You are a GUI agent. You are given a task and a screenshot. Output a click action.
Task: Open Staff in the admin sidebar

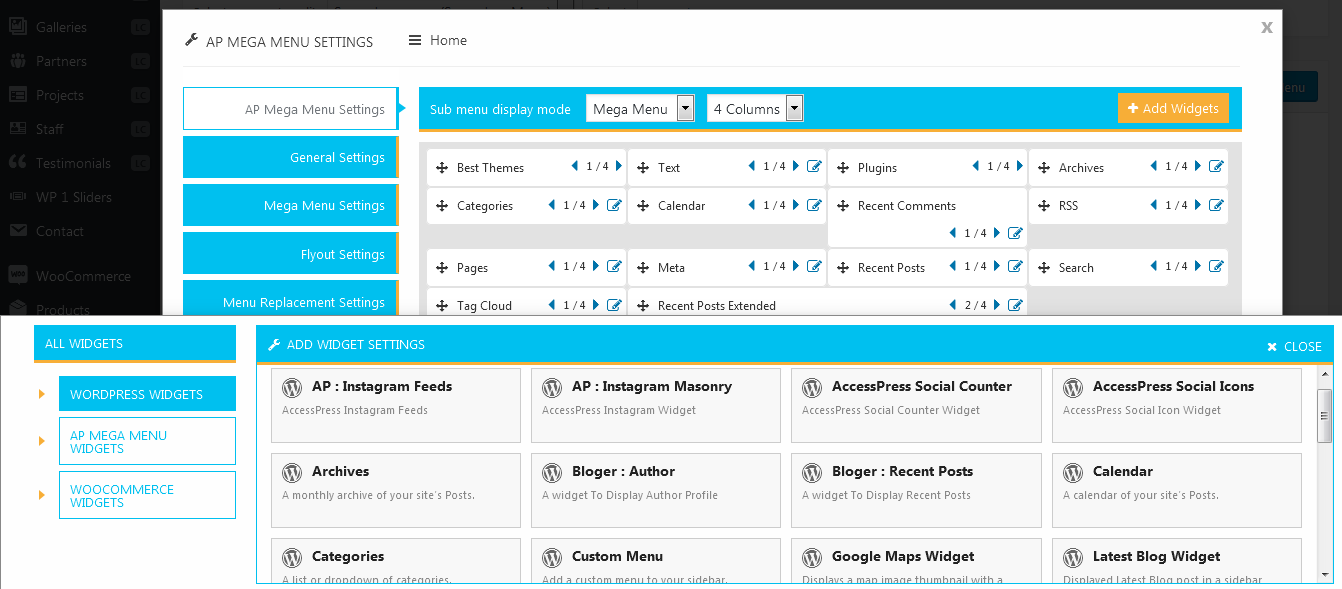(50, 129)
